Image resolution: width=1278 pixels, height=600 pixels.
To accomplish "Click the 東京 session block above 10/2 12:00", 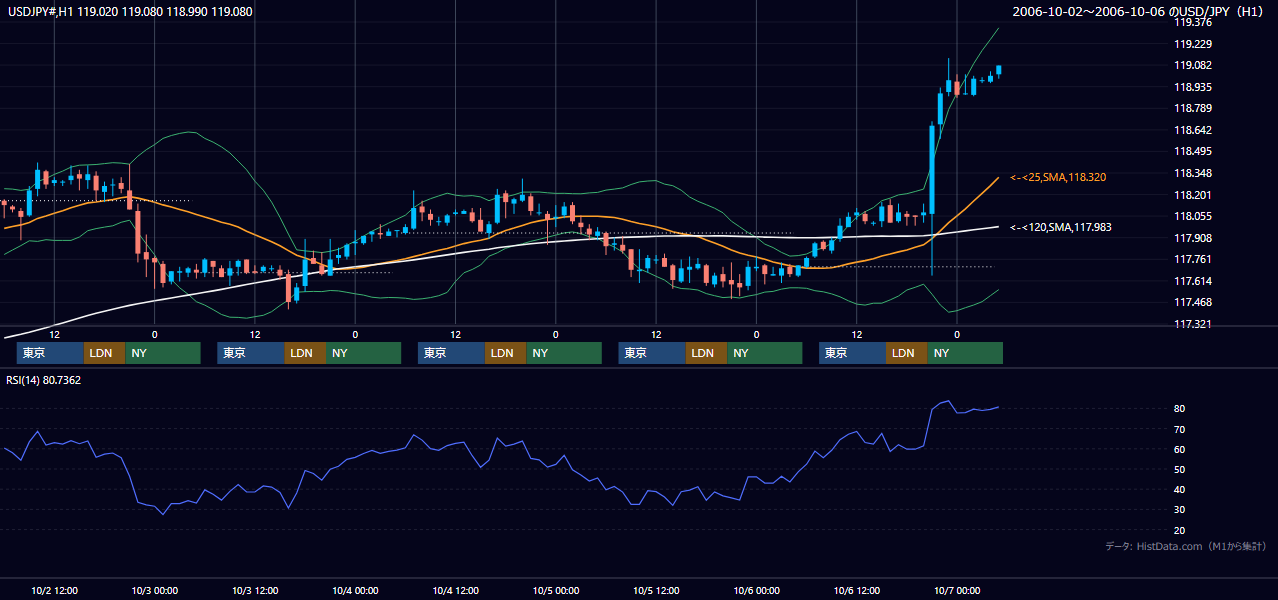I will 50,353.
